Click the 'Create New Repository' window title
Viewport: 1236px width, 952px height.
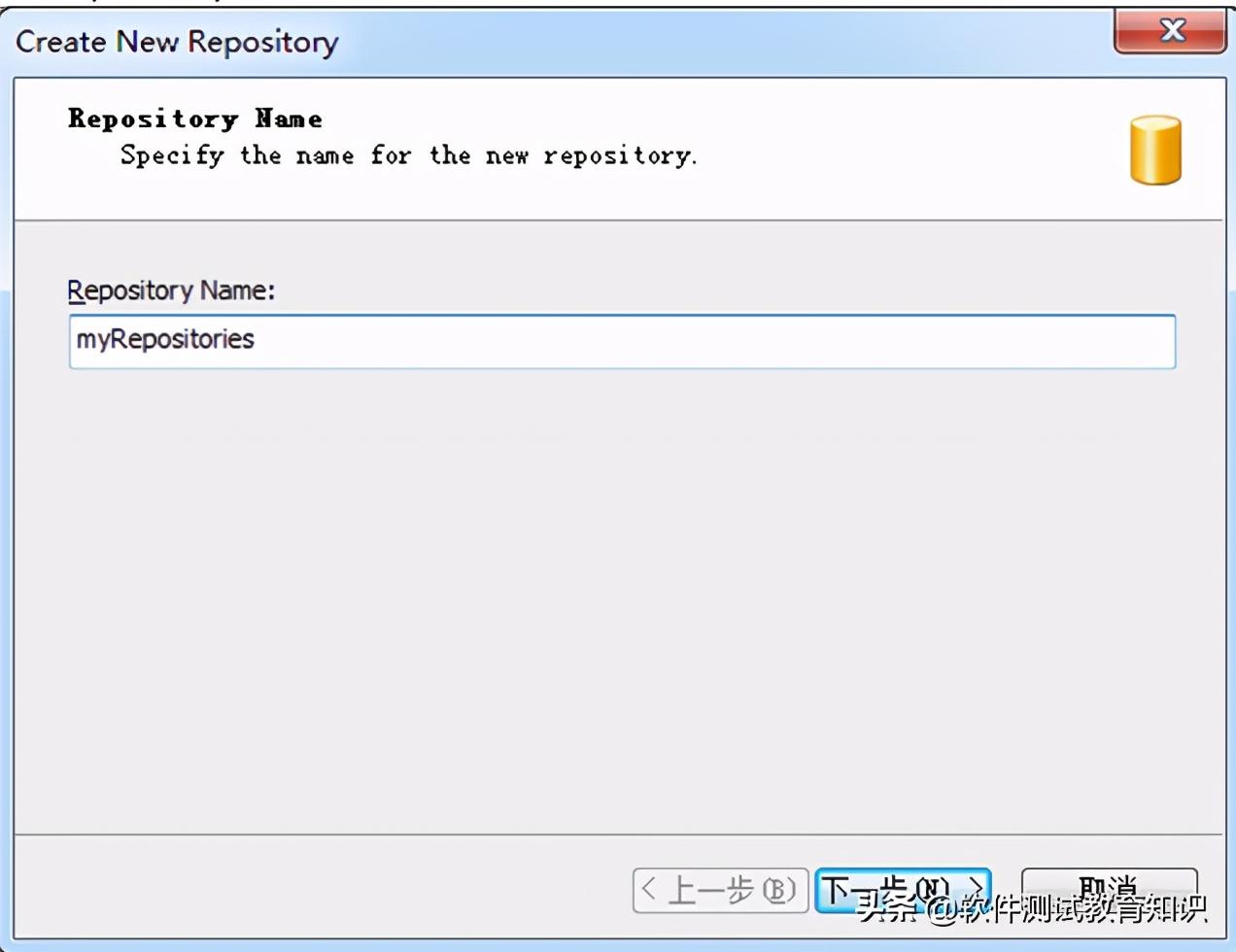pos(177,42)
